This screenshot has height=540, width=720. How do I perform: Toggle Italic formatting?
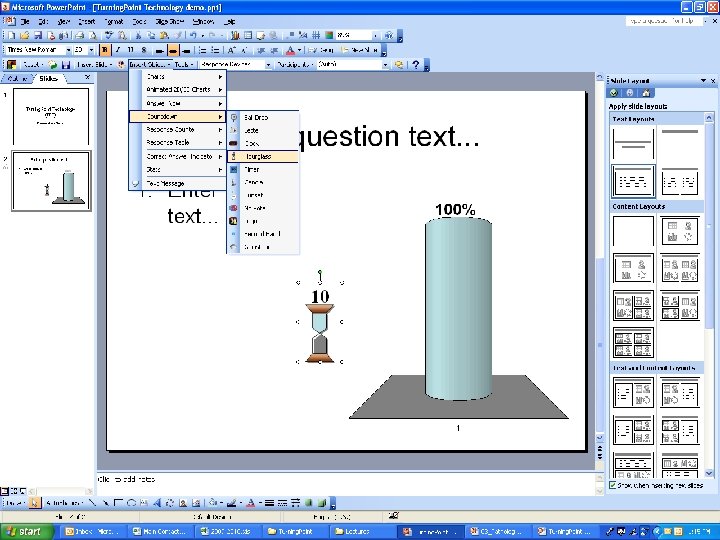coord(118,50)
